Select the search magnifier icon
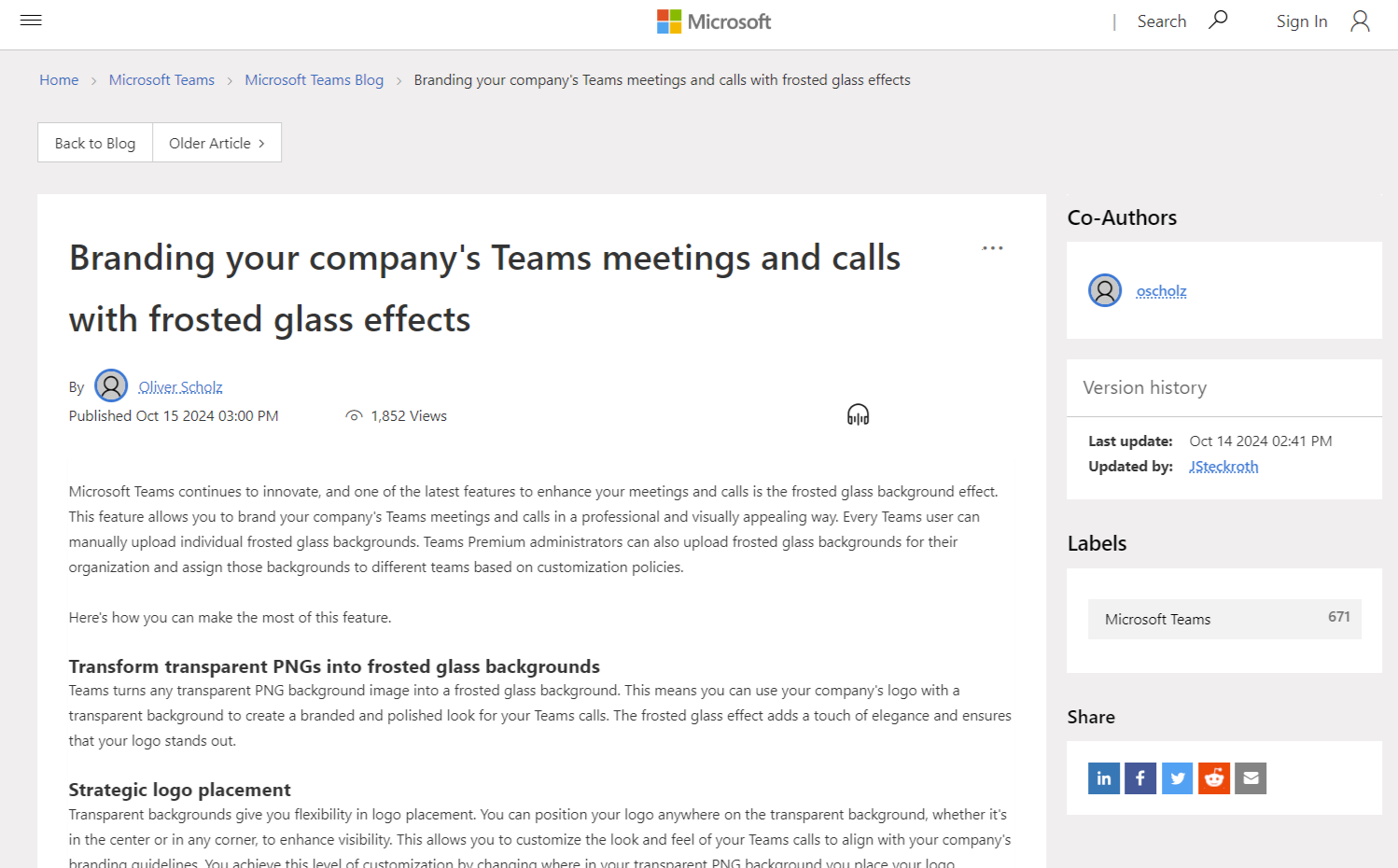The image size is (1398, 868). point(1217,18)
